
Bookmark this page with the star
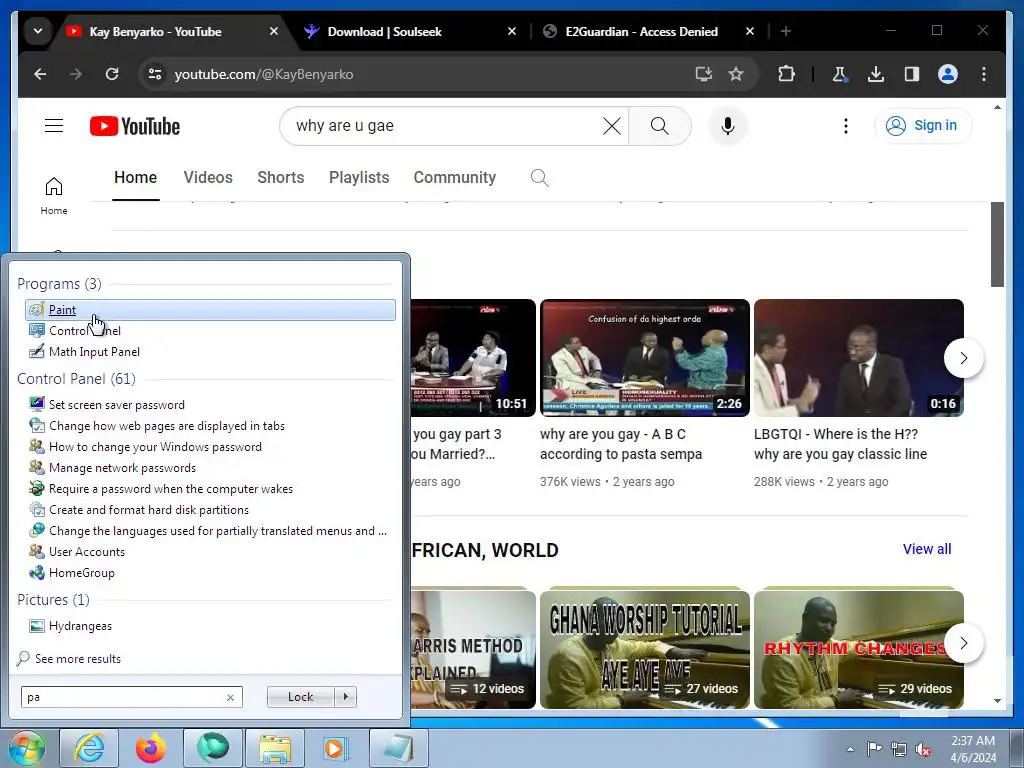point(736,74)
